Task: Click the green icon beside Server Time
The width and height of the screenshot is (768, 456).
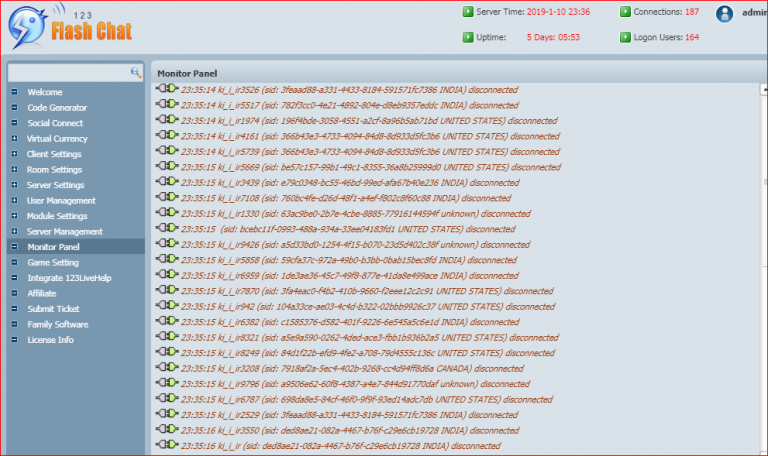Action: (x=468, y=11)
